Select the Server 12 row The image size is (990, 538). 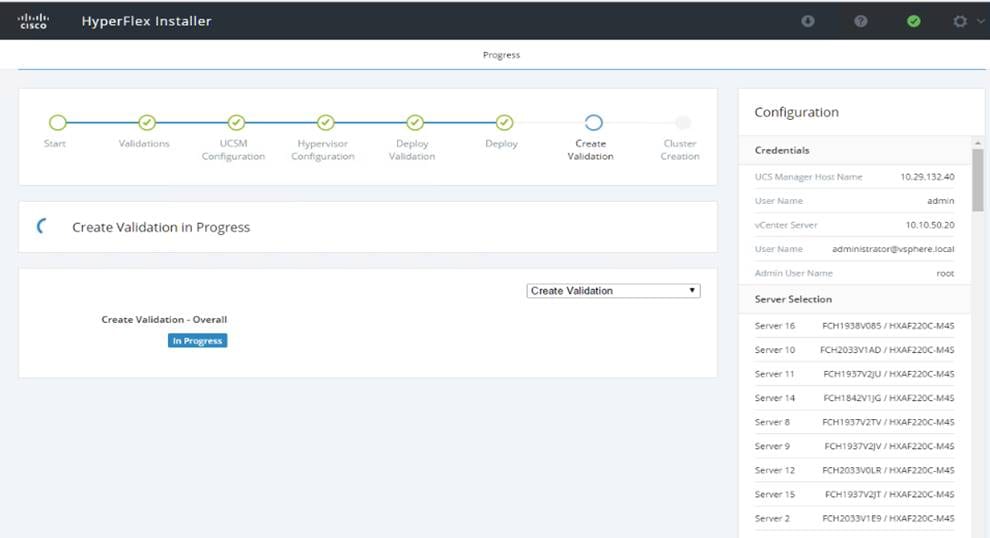[854, 470]
